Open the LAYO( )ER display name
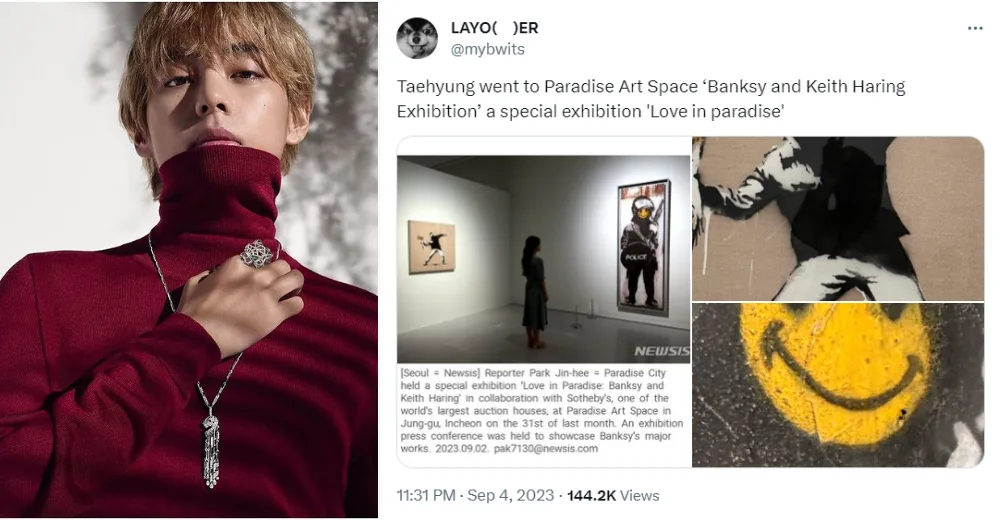The height and width of the screenshot is (520, 1000). pyautogui.click(x=494, y=28)
